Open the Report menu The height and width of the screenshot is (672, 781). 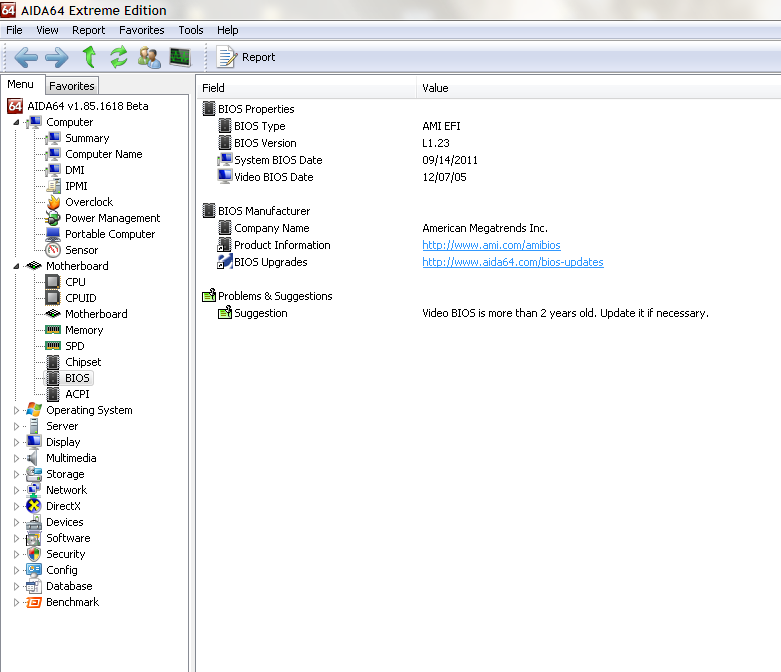point(89,30)
